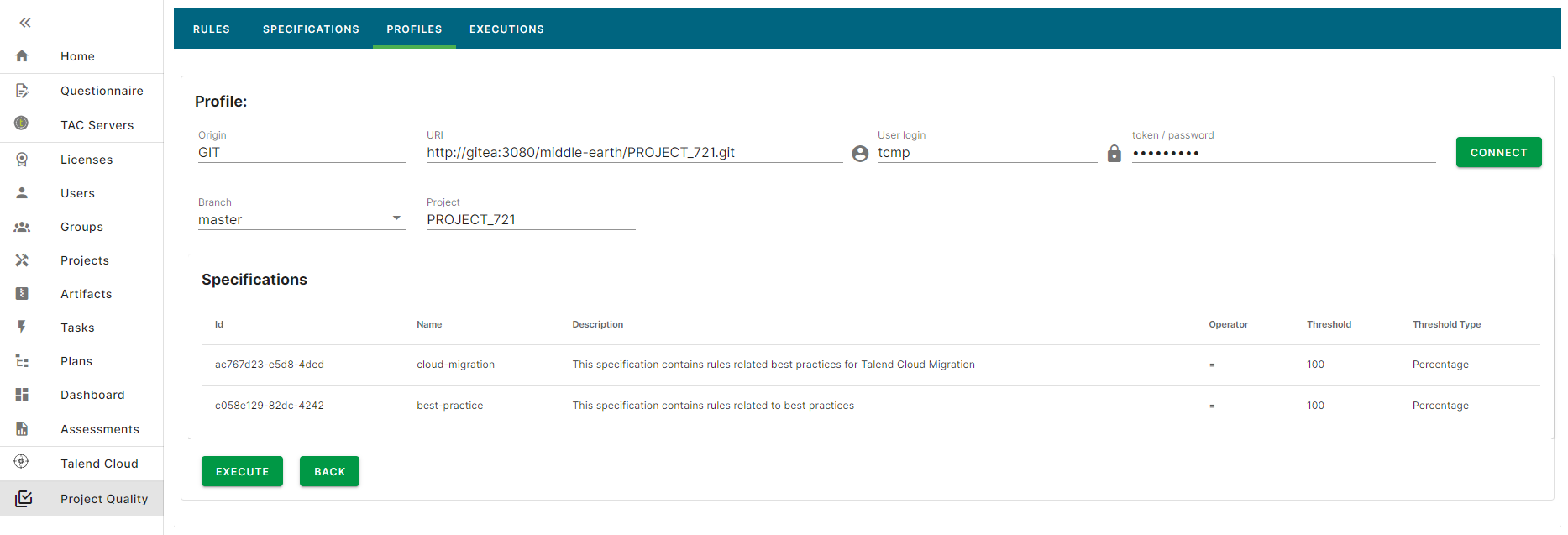This screenshot has height=535, width=1568.
Task: Click the Name column header
Action: (x=429, y=324)
